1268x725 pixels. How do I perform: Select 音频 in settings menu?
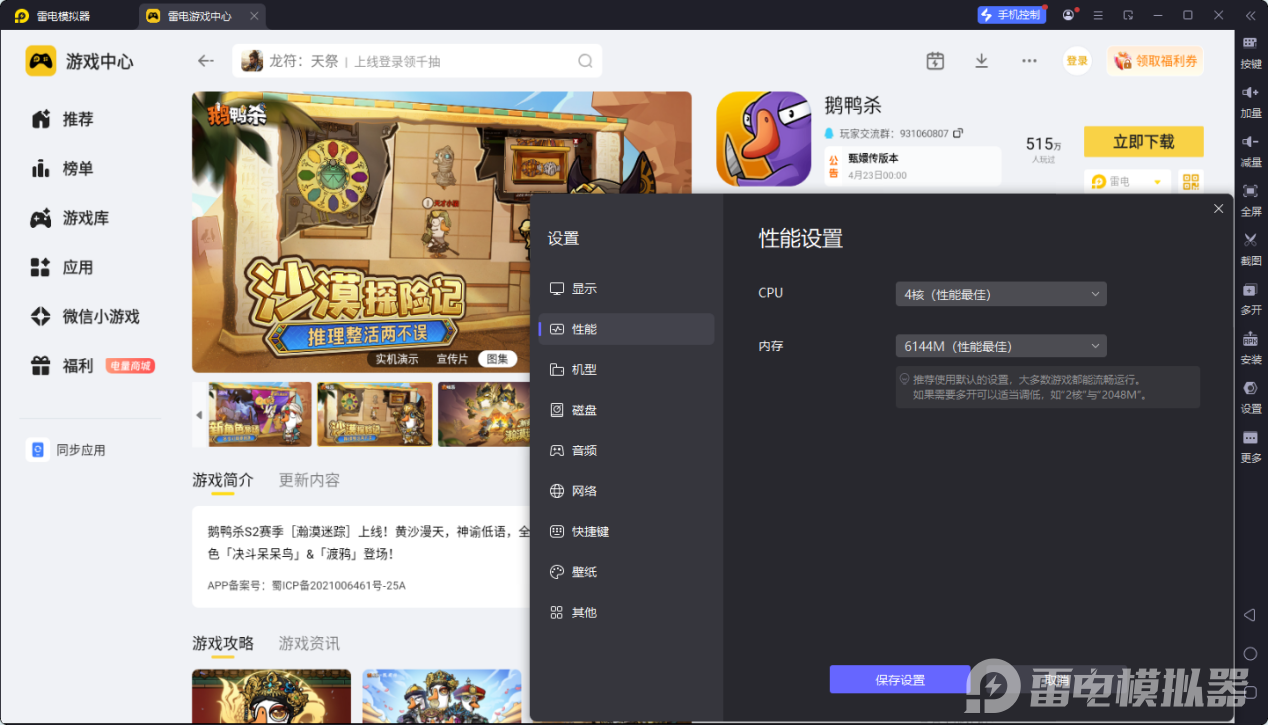click(626, 450)
